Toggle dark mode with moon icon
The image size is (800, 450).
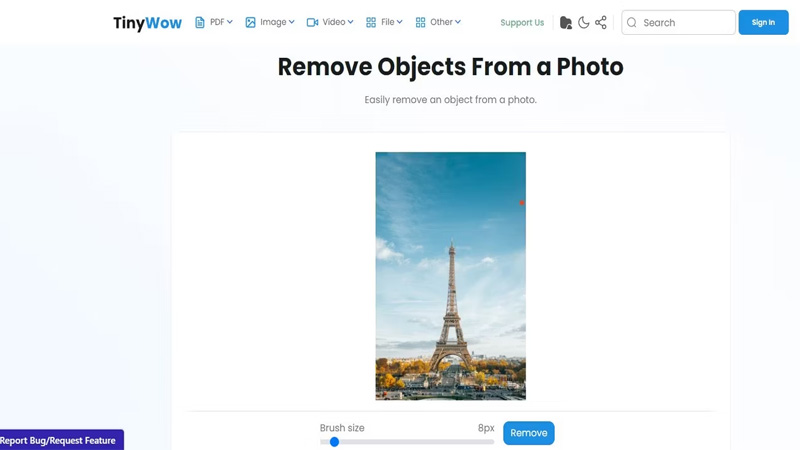point(584,22)
